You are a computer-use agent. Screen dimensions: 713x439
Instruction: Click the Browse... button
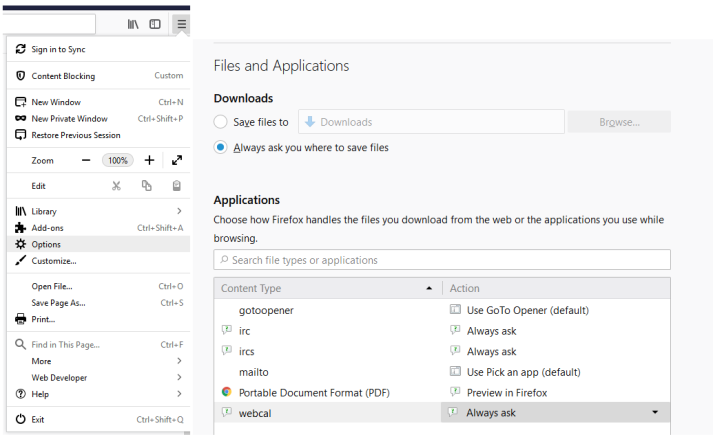point(619,122)
